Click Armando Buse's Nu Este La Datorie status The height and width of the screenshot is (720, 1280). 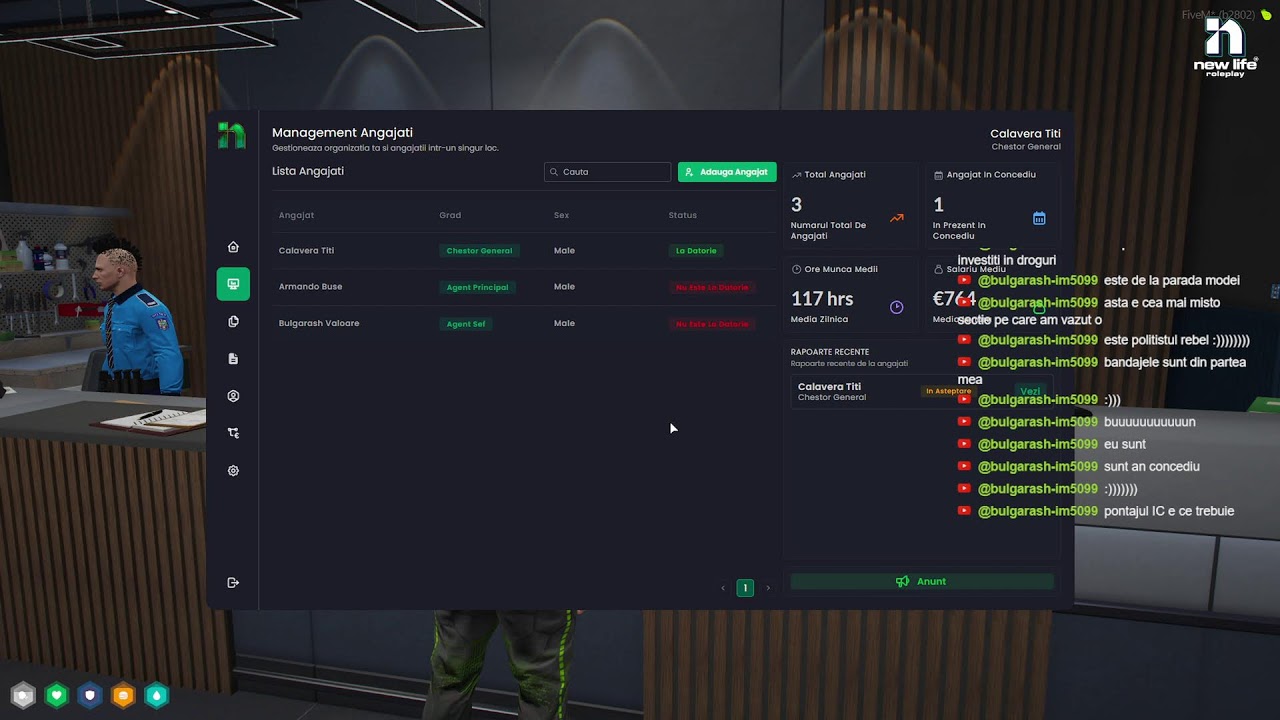click(x=712, y=287)
